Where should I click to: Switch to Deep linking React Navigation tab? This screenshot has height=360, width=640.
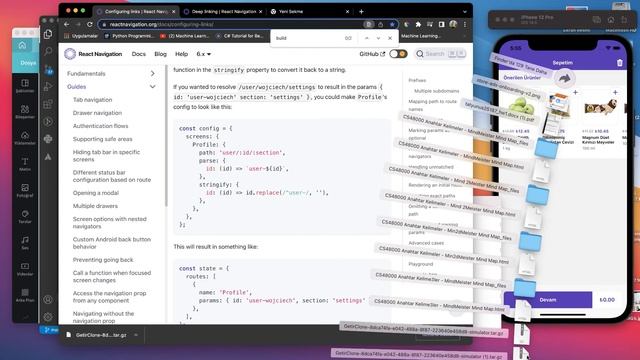click(x=223, y=12)
